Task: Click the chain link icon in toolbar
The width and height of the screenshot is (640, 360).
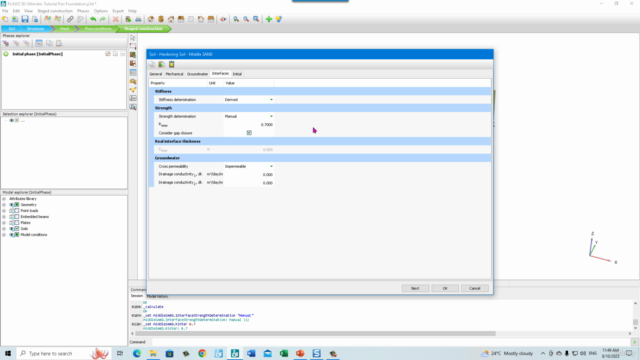Action: click(70, 19)
